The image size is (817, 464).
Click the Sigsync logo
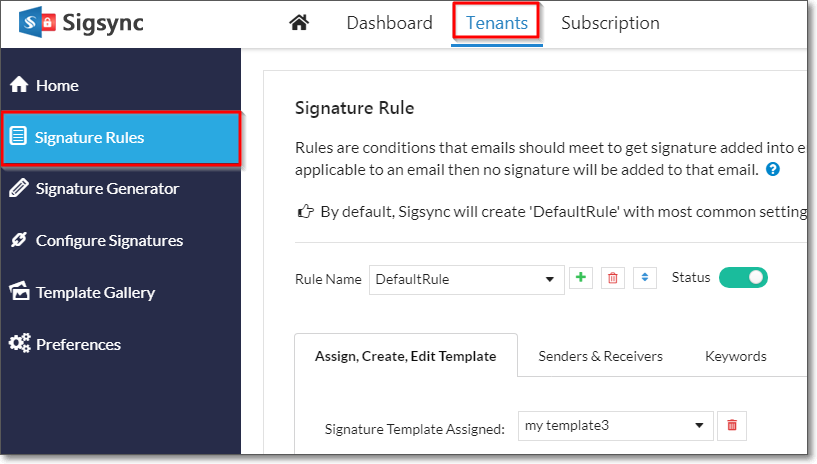pos(81,23)
